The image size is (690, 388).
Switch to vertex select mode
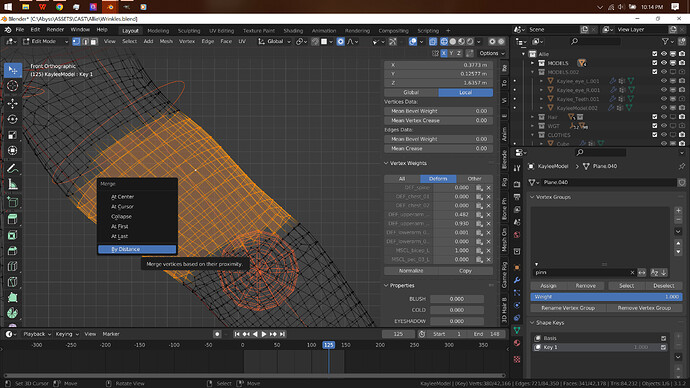pos(76,41)
